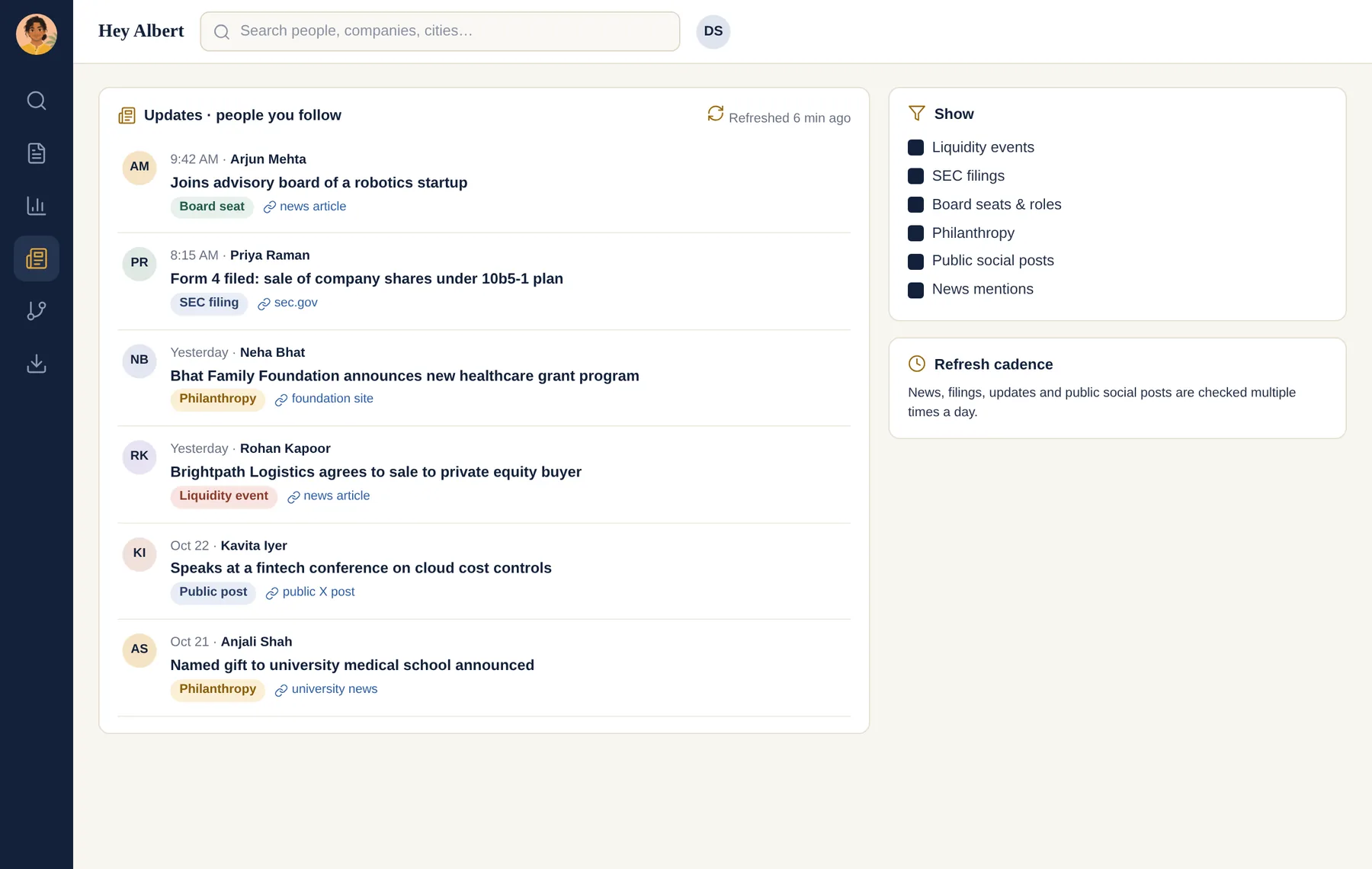Toggle the Liquidity events checkbox
The height and width of the screenshot is (869, 1372).
916,148
